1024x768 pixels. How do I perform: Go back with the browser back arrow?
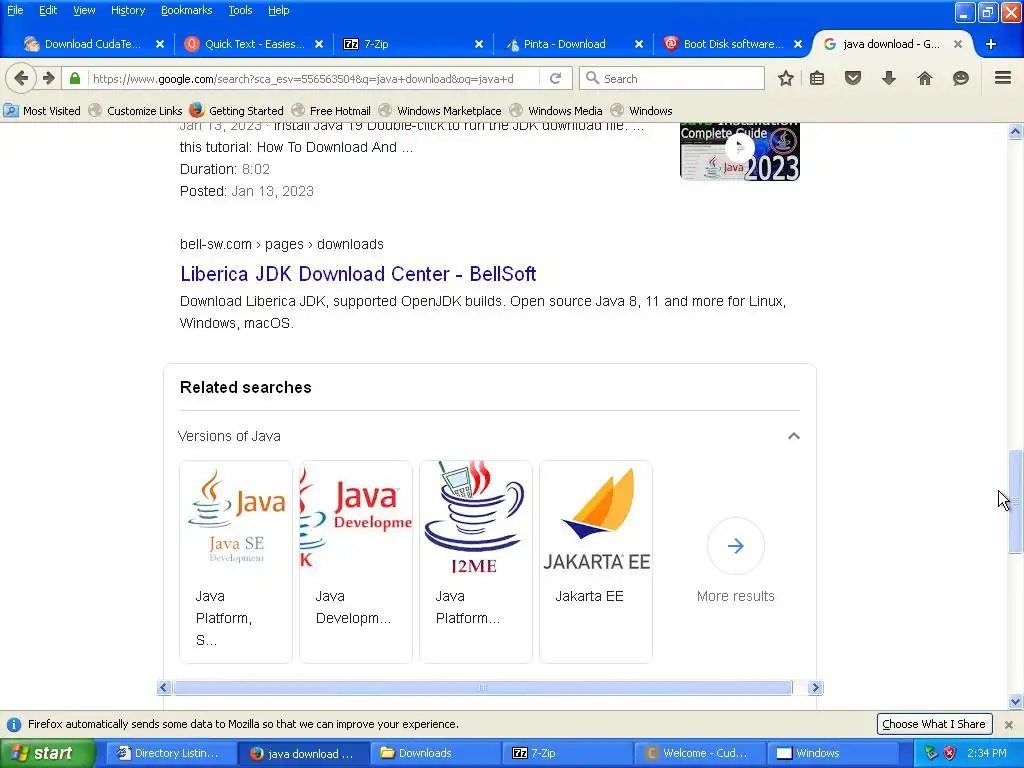coord(21,78)
